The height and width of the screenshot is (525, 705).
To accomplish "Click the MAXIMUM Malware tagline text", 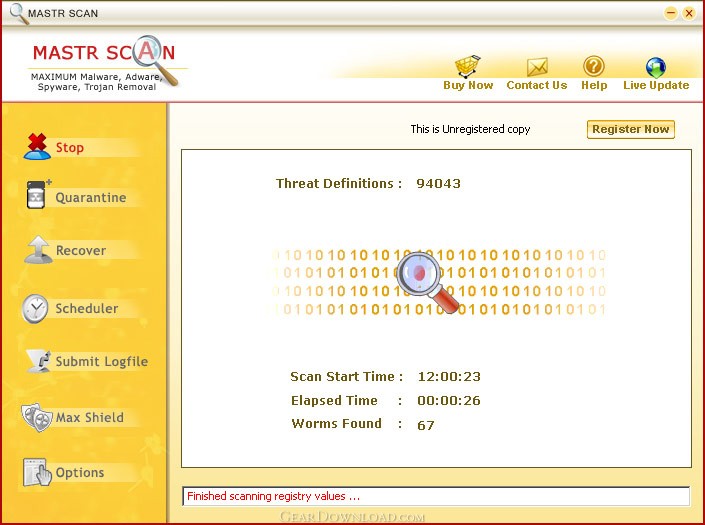I will (x=97, y=82).
